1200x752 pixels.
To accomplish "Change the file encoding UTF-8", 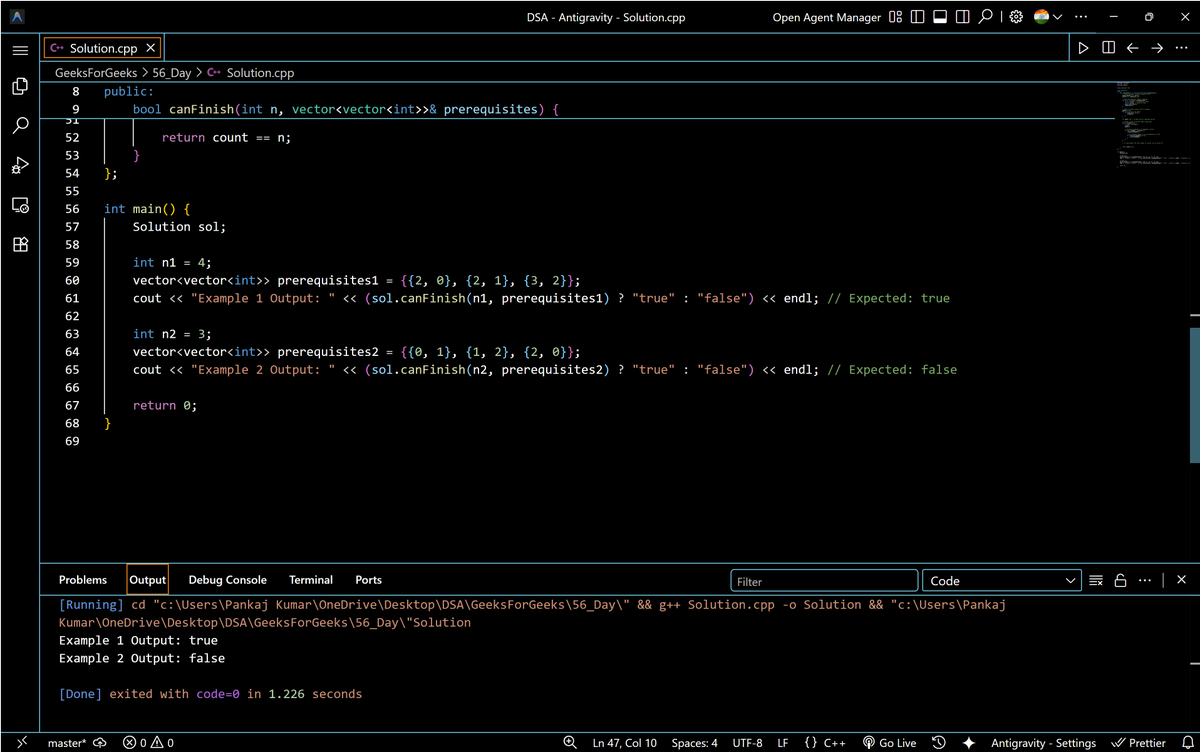I will click(x=748, y=743).
